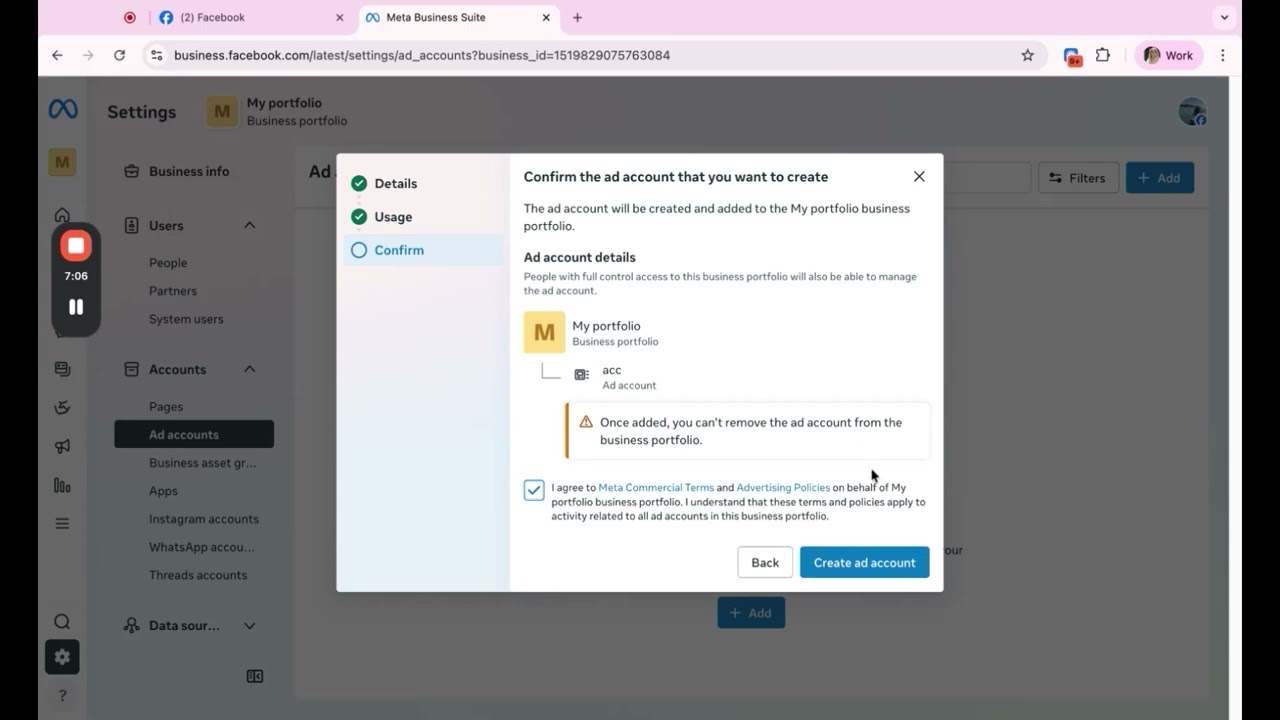This screenshot has height=720, width=1280.
Task: Open the content icon above the megaphone
Action: coord(62,407)
